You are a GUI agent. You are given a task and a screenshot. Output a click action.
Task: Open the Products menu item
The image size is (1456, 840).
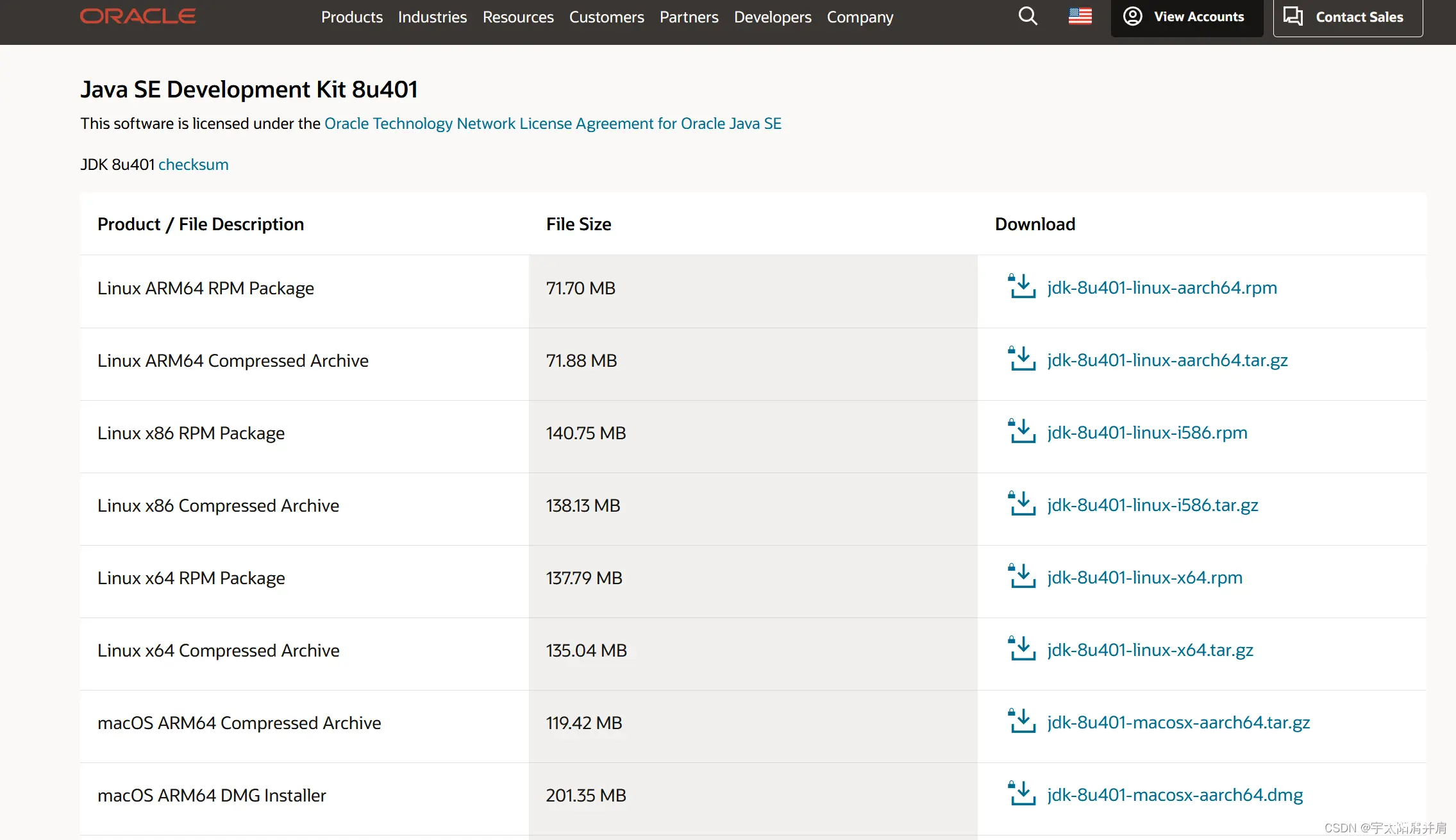point(352,17)
